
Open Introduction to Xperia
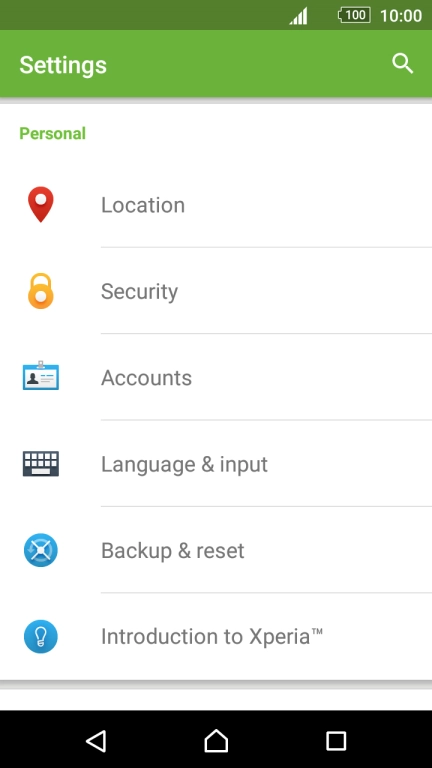point(216,636)
